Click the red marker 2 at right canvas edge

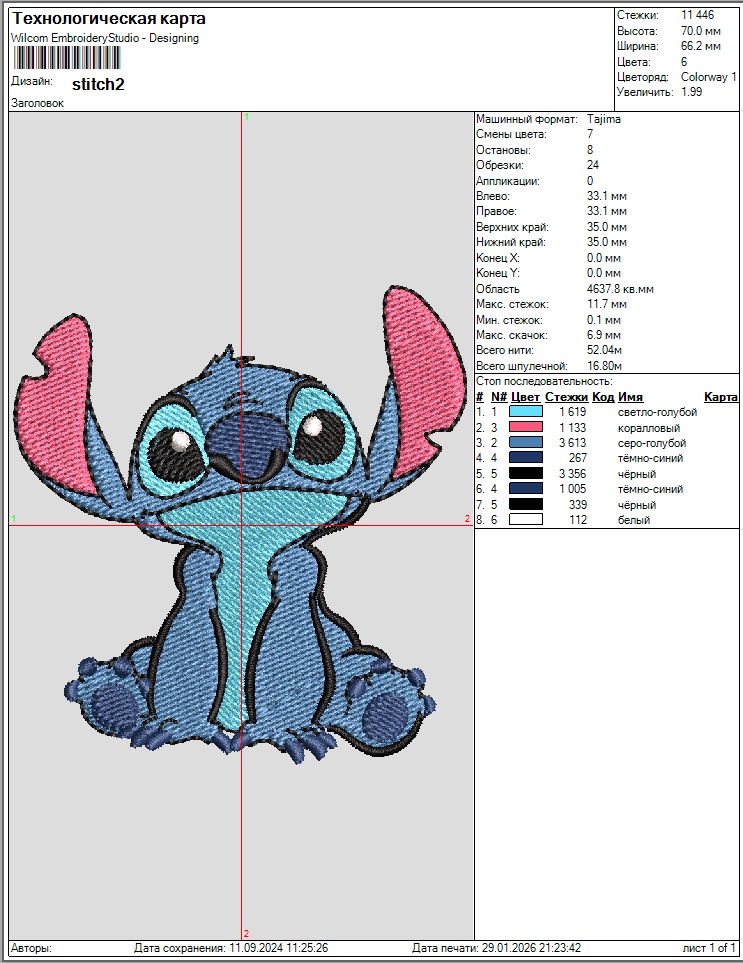coord(467,519)
